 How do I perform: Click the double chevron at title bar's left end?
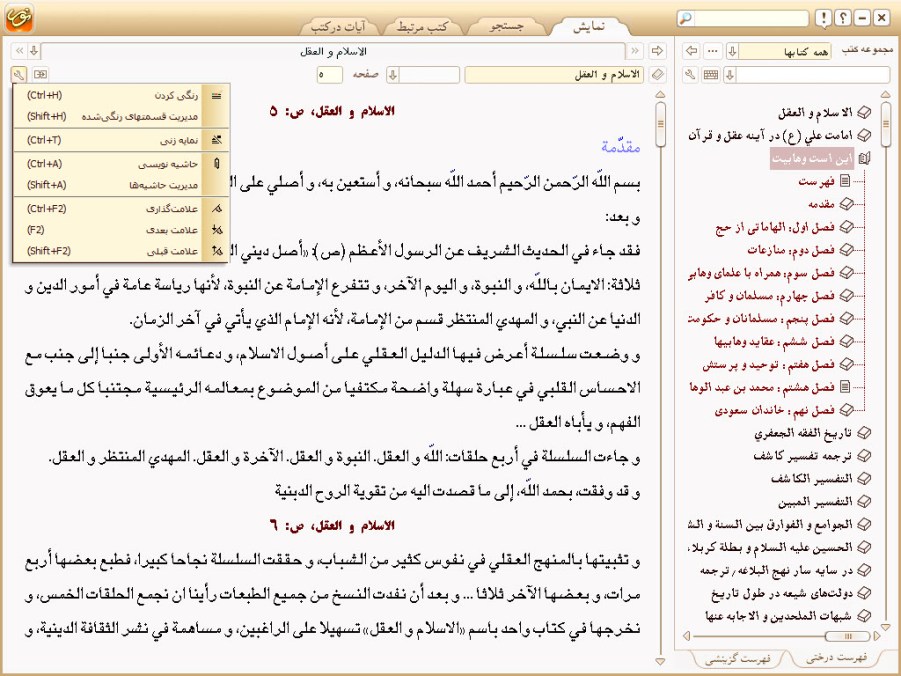click(19, 51)
